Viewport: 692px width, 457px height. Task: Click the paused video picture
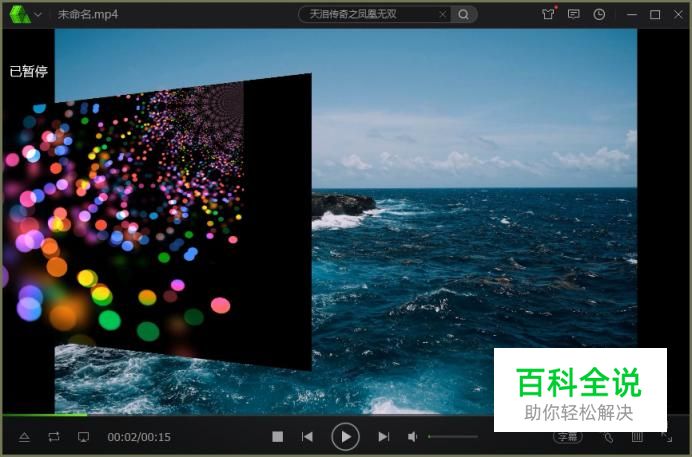click(346, 221)
